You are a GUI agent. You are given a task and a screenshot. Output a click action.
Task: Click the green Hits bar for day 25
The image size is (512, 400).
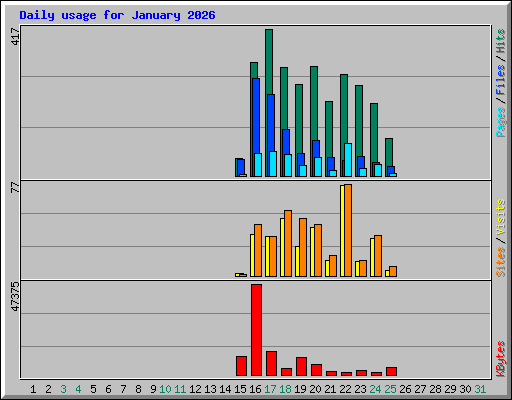[x=389, y=152]
